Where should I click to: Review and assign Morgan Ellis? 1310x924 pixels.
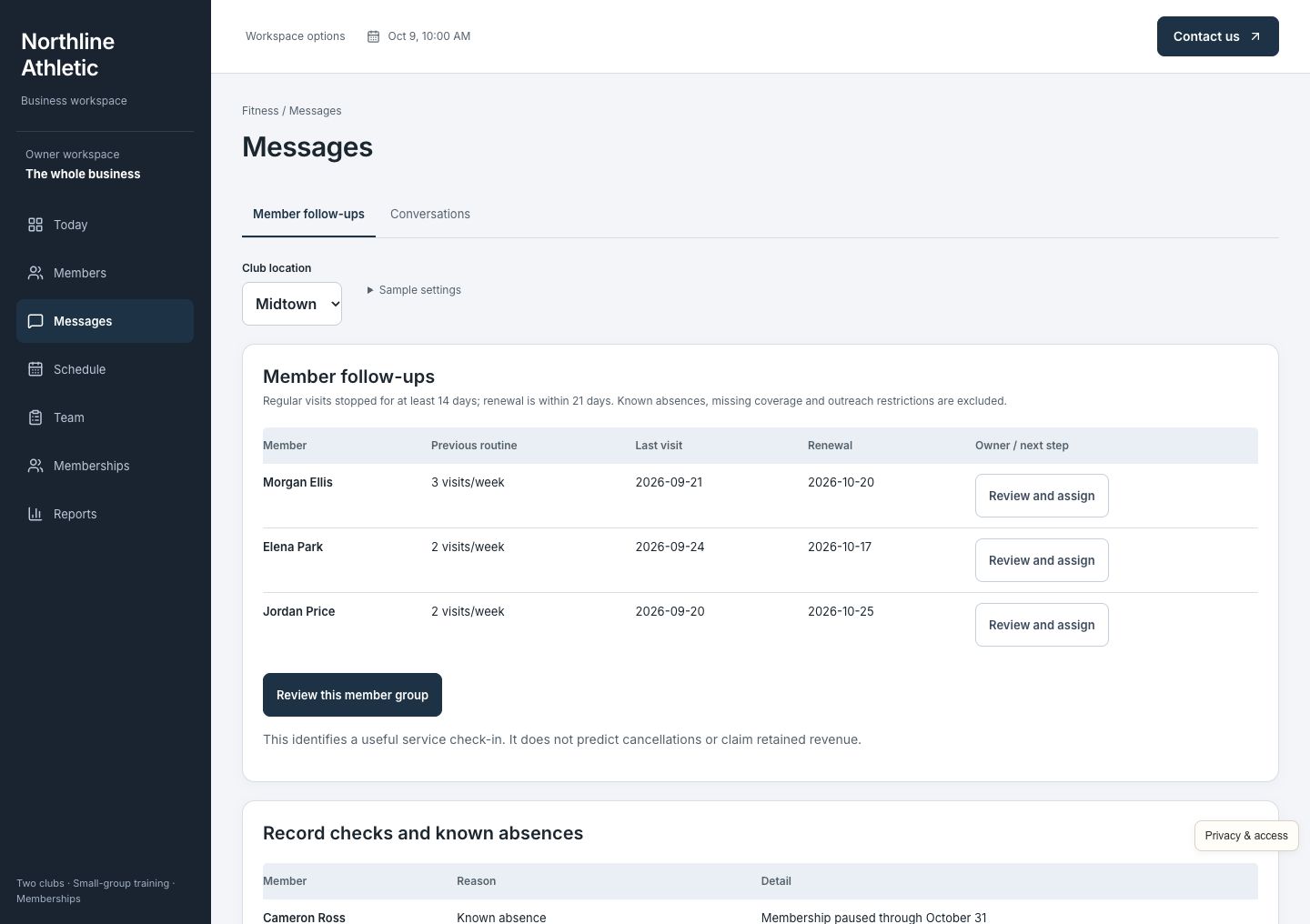click(1042, 496)
